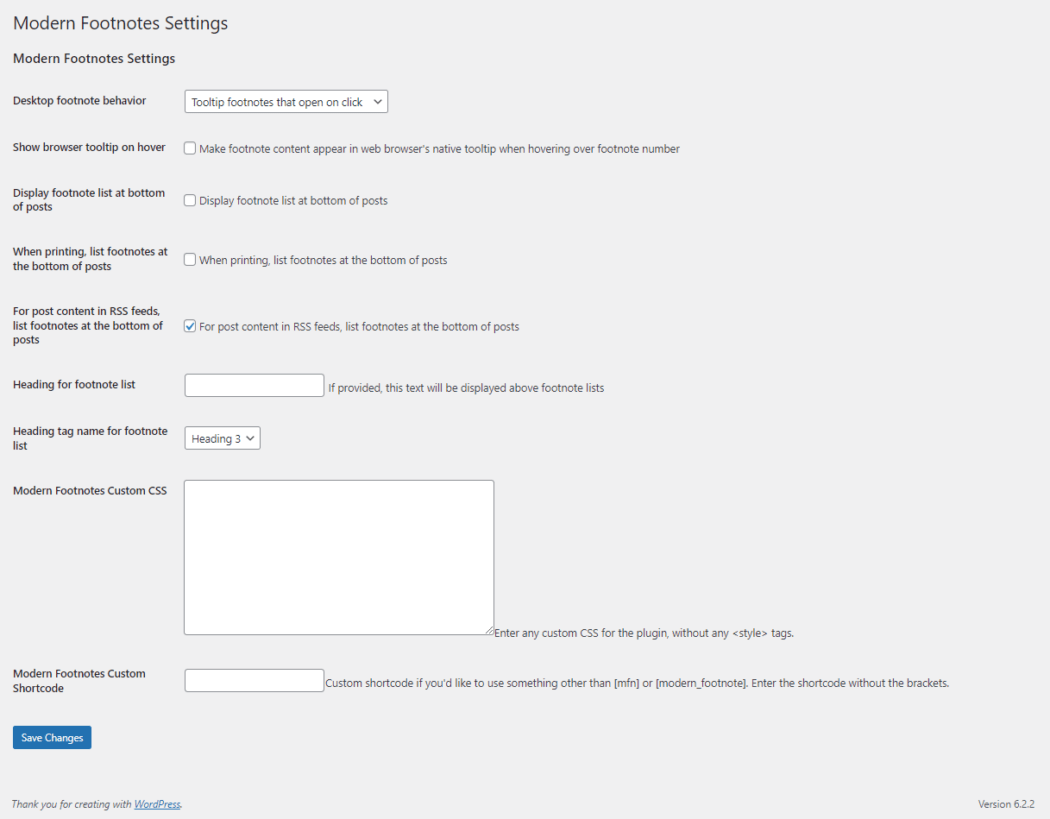The height and width of the screenshot is (819, 1050).
Task: Click the bold Modern Footnotes Custom Shortcode label
Action: click(x=79, y=681)
